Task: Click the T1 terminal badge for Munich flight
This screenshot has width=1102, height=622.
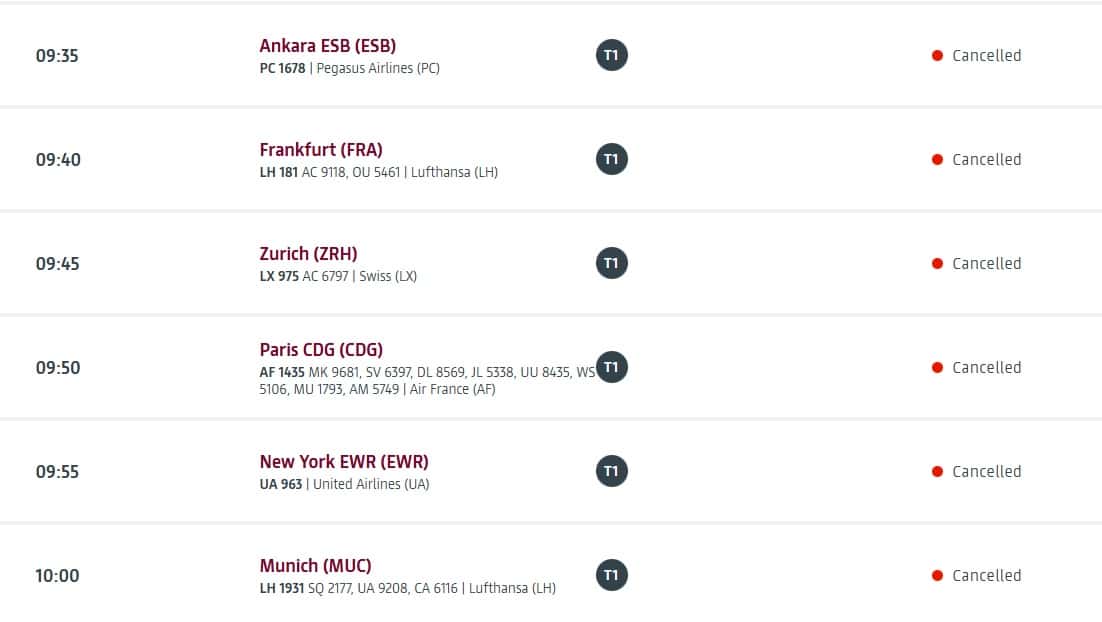Action: click(x=611, y=575)
